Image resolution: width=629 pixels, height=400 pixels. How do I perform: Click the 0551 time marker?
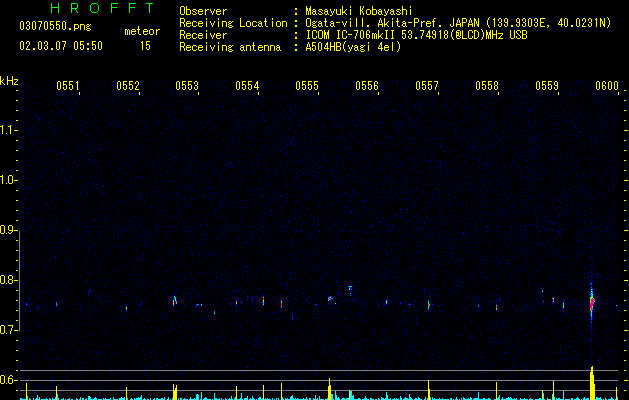(x=67, y=85)
